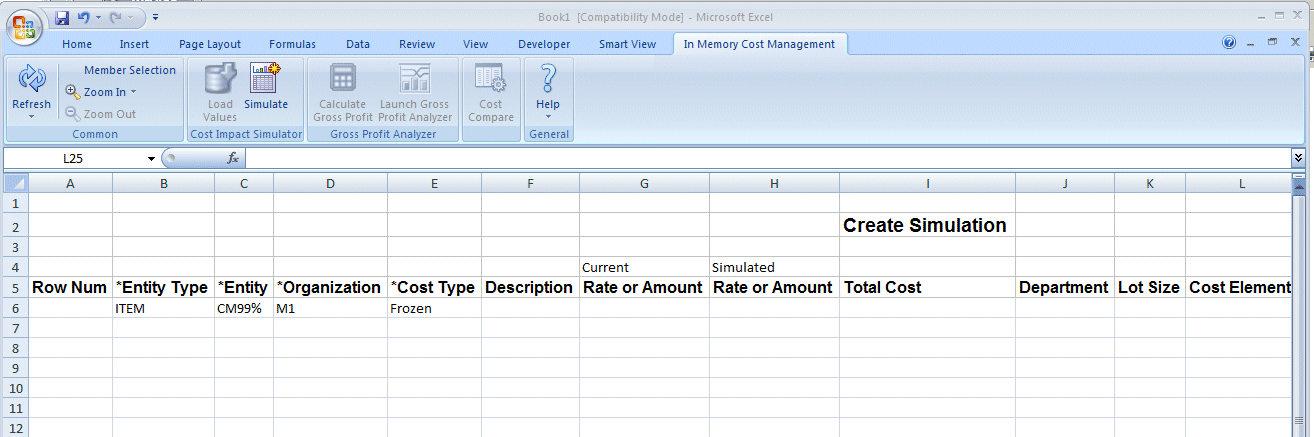Click the *Entity Type header cell
The width and height of the screenshot is (1314, 437).
click(163, 287)
